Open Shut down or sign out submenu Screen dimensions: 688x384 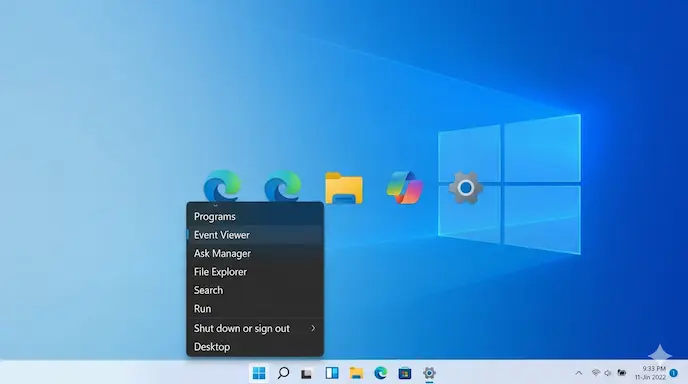click(255, 328)
